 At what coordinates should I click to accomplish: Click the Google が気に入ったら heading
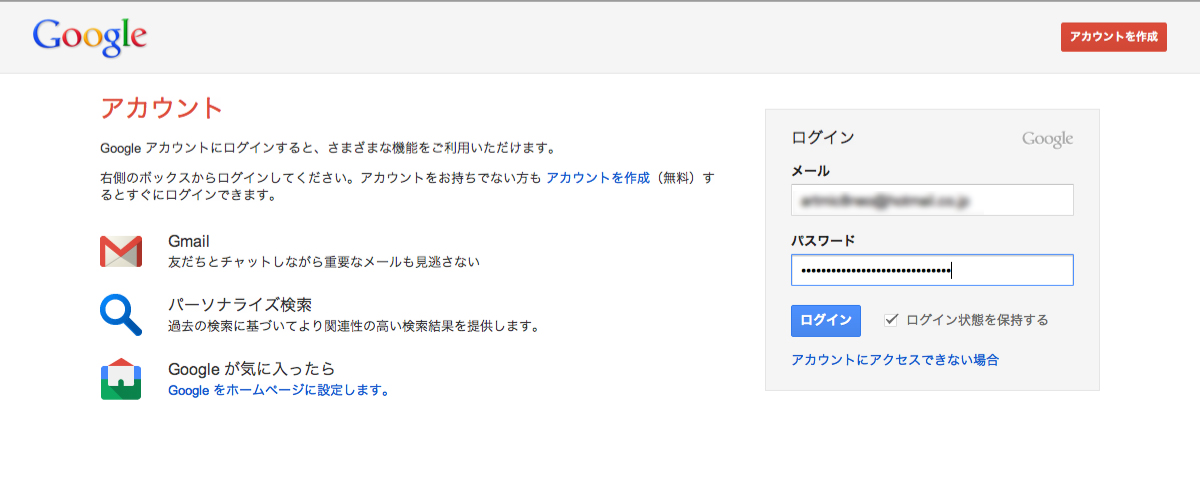(251, 369)
